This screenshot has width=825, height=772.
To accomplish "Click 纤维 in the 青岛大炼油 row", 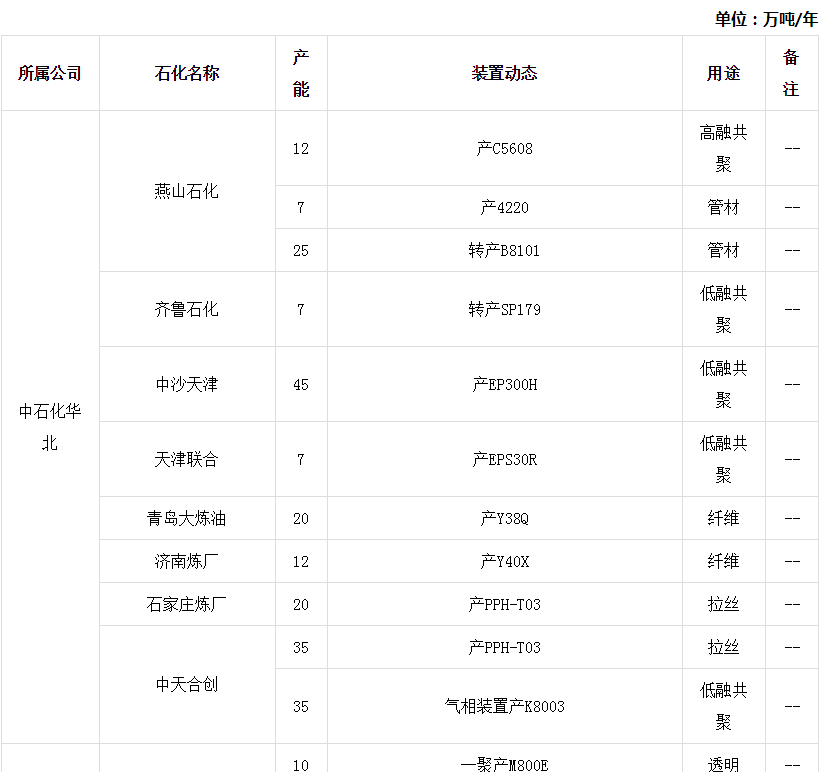I will click(x=723, y=518).
